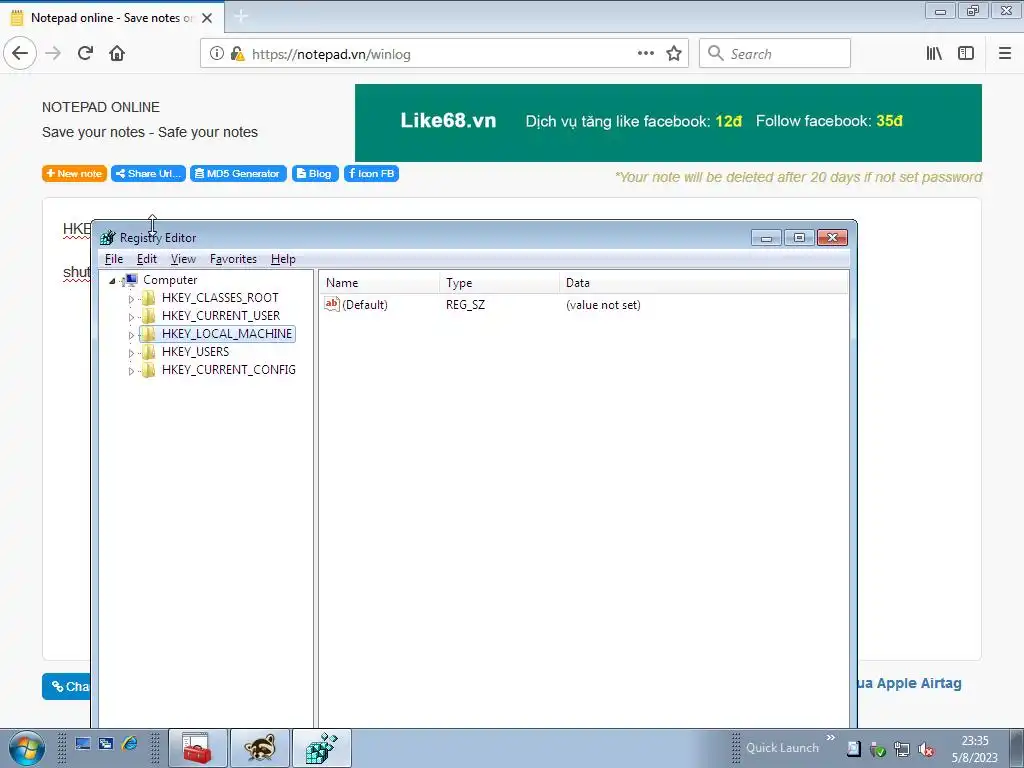The image size is (1024, 768).
Task: Click the REG_SZ type cell
Action: tap(466, 305)
